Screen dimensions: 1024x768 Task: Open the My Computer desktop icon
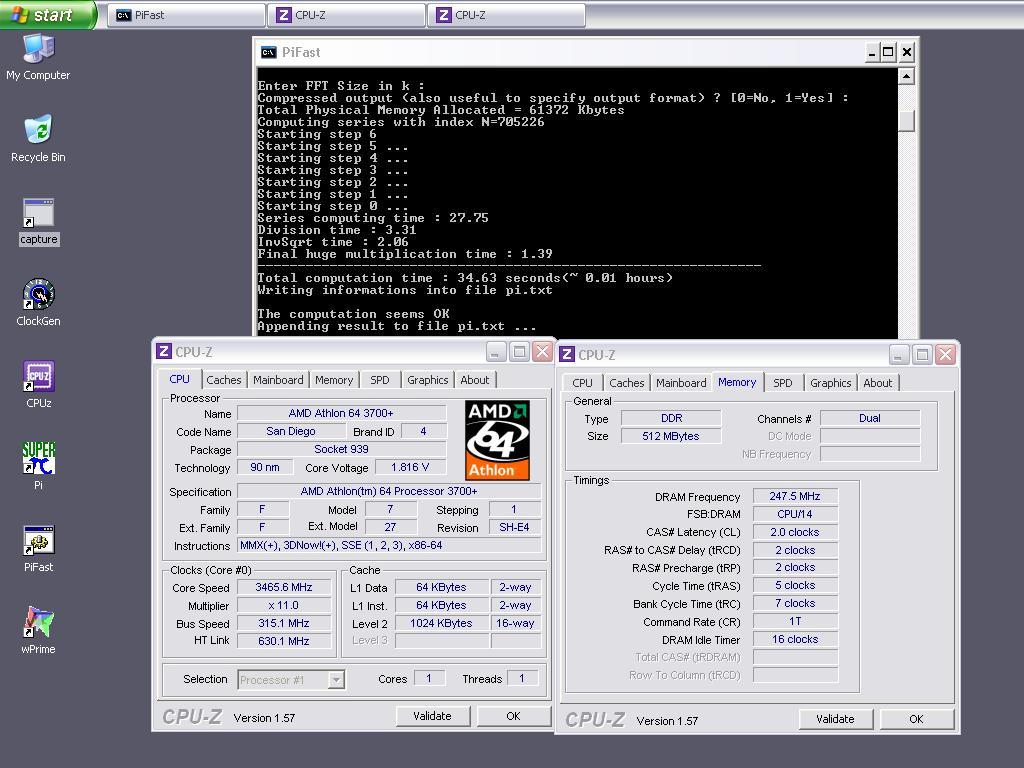click(x=39, y=57)
